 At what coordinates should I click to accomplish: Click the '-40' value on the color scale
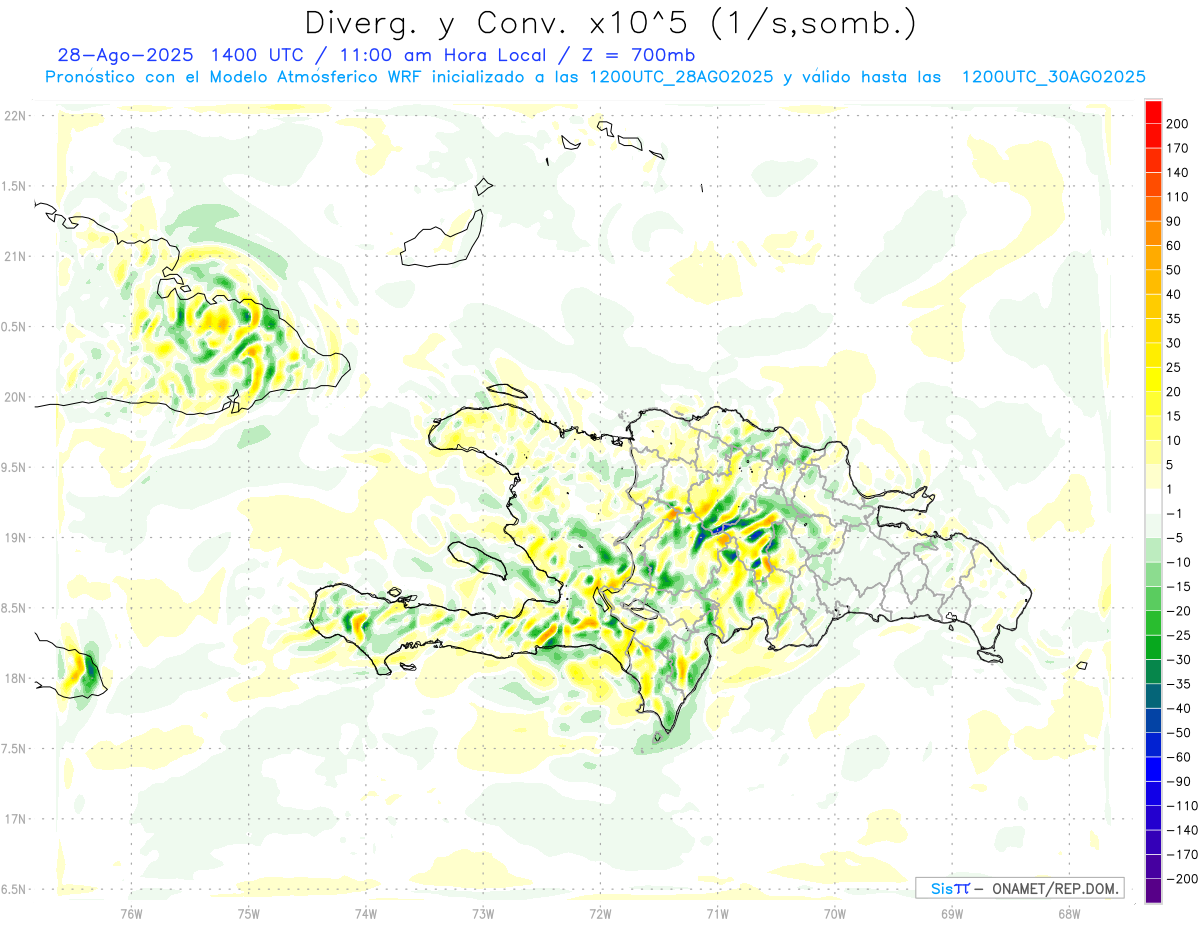coord(1177,708)
